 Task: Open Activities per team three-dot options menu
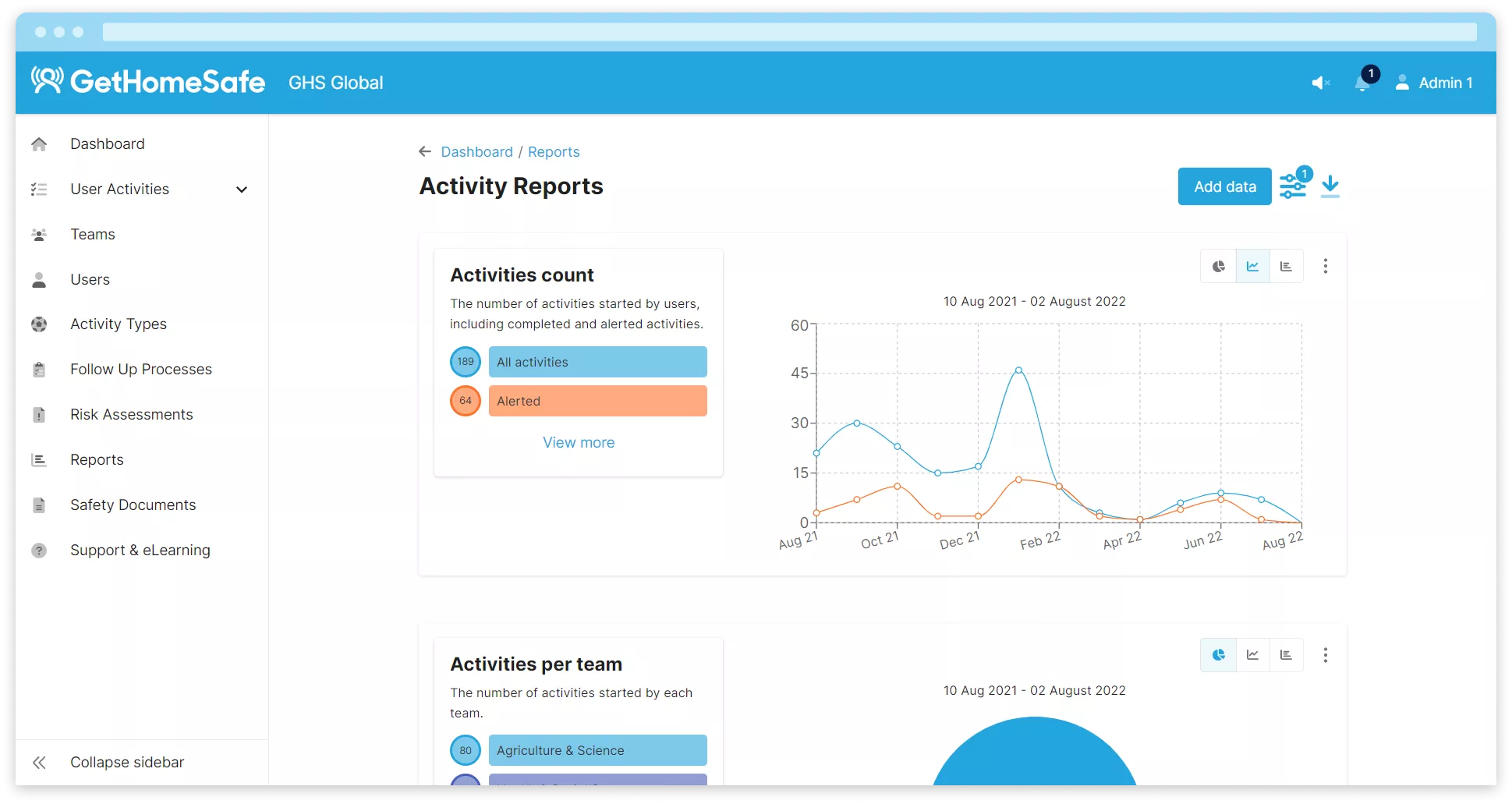pyautogui.click(x=1325, y=655)
